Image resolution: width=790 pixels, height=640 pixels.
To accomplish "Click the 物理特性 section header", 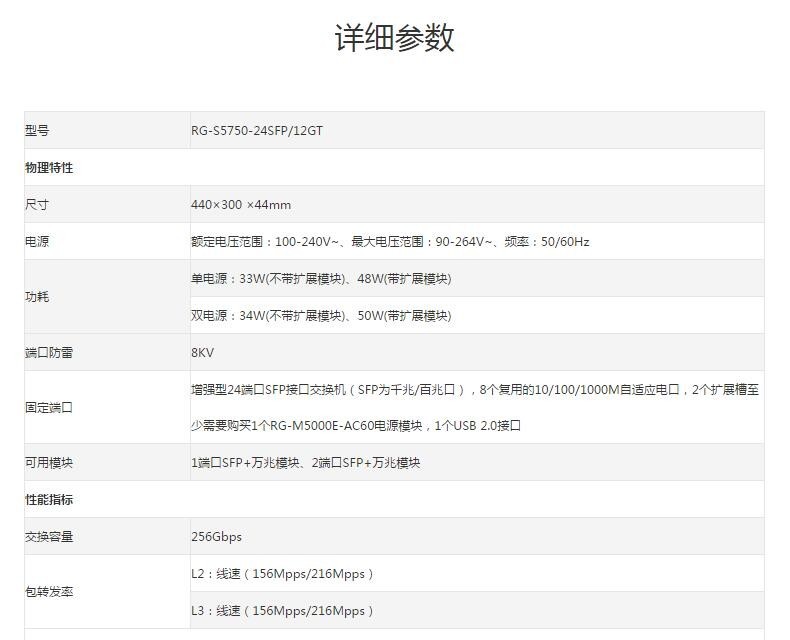I will [49, 168].
